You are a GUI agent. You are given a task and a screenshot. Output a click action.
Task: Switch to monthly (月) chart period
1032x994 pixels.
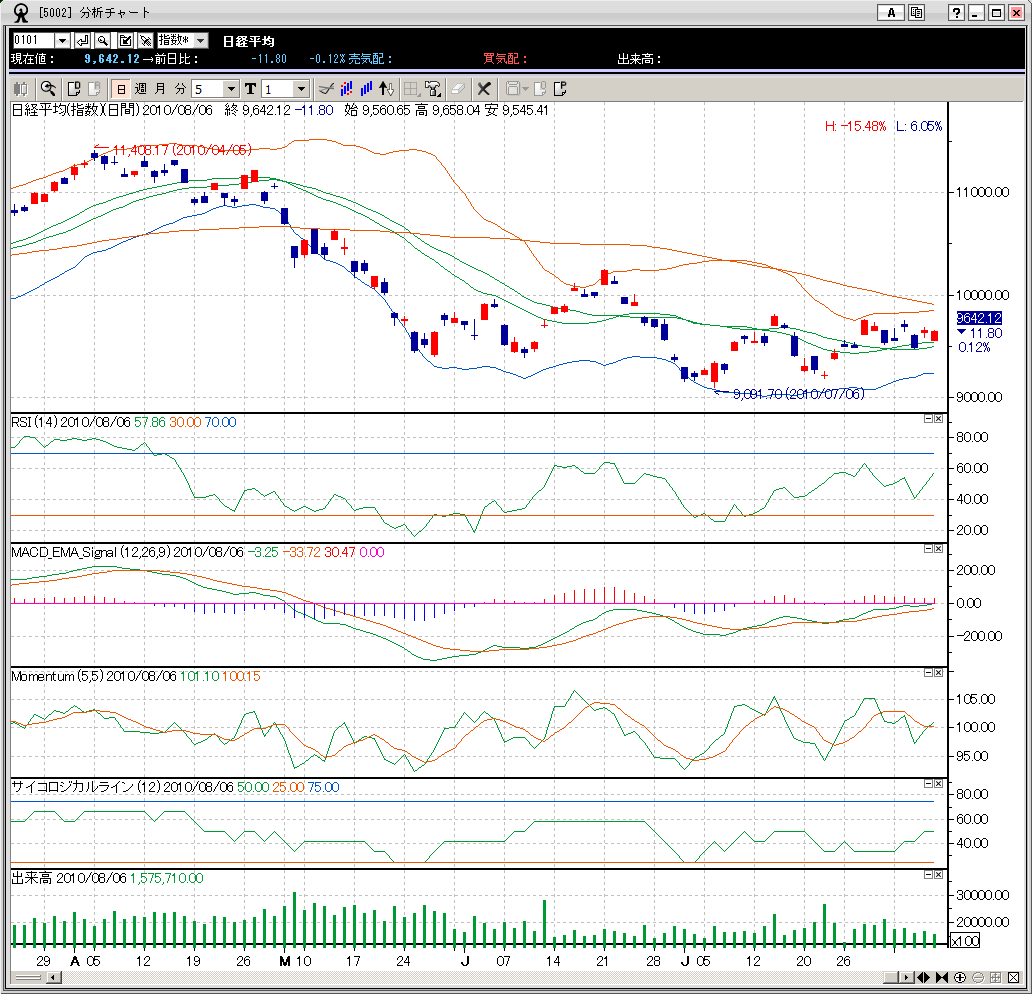tap(160, 89)
